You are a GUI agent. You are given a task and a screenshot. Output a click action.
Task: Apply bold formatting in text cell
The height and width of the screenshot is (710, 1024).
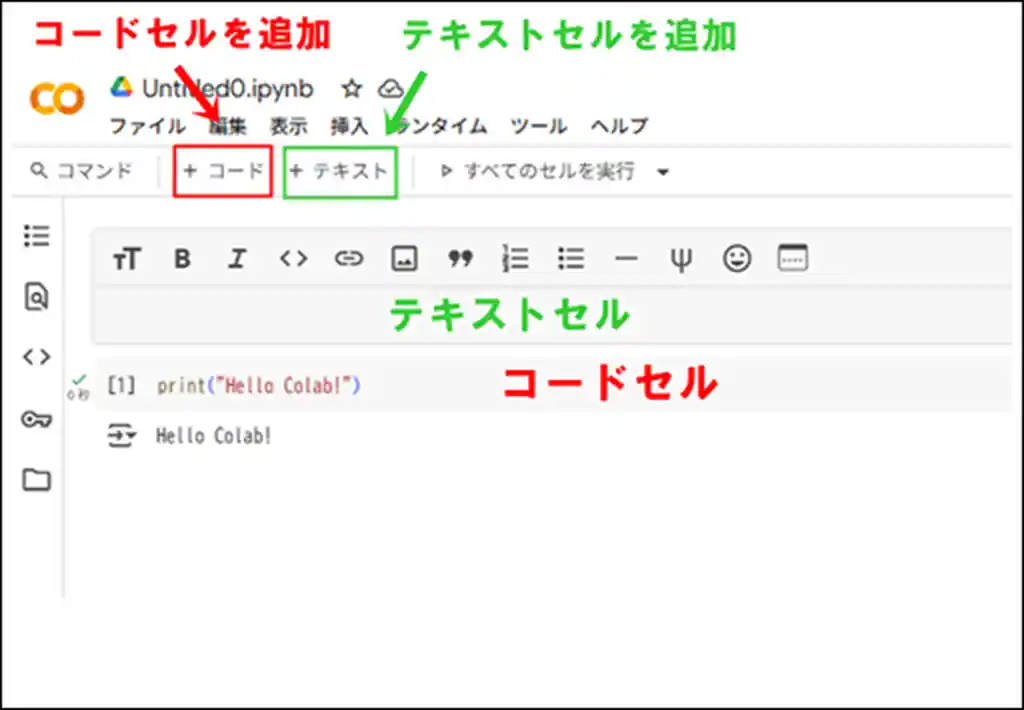point(182,259)
